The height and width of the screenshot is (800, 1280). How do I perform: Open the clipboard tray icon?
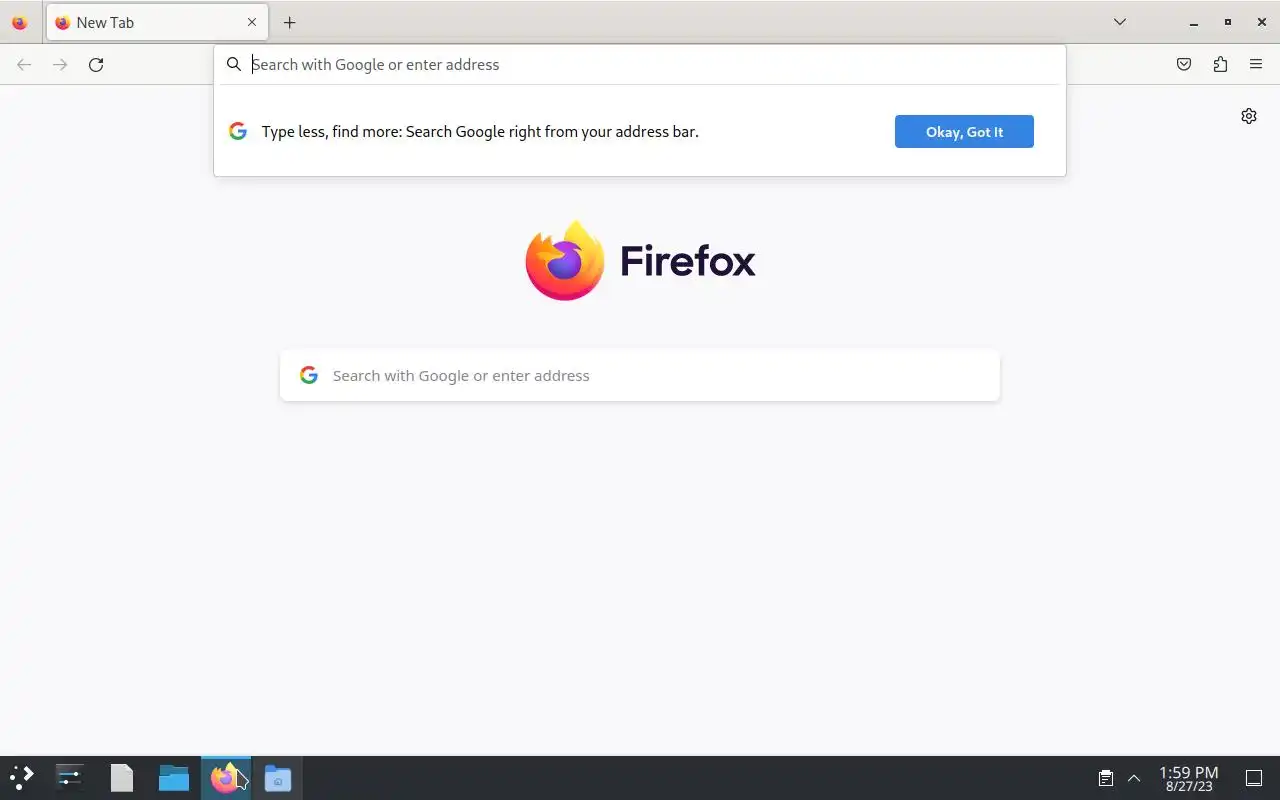pos(1106,778)
